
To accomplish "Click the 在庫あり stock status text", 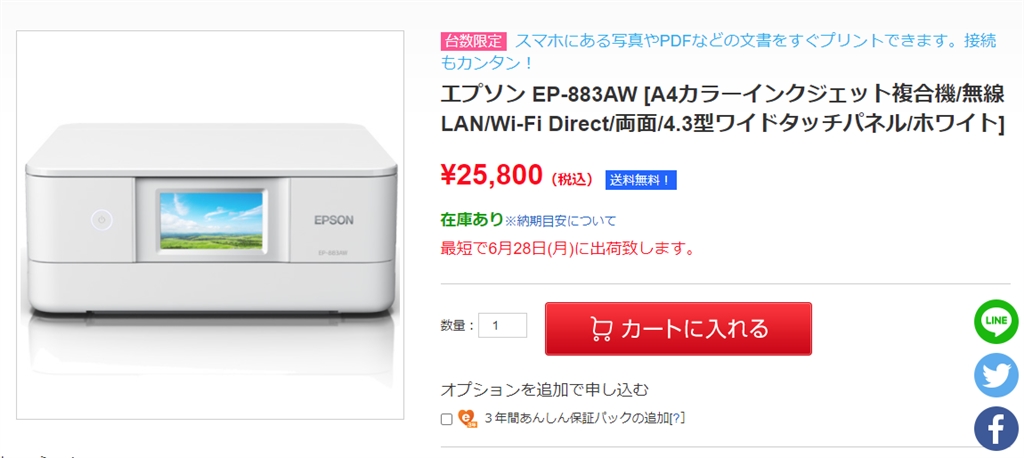I will click(x=471, y=220).
